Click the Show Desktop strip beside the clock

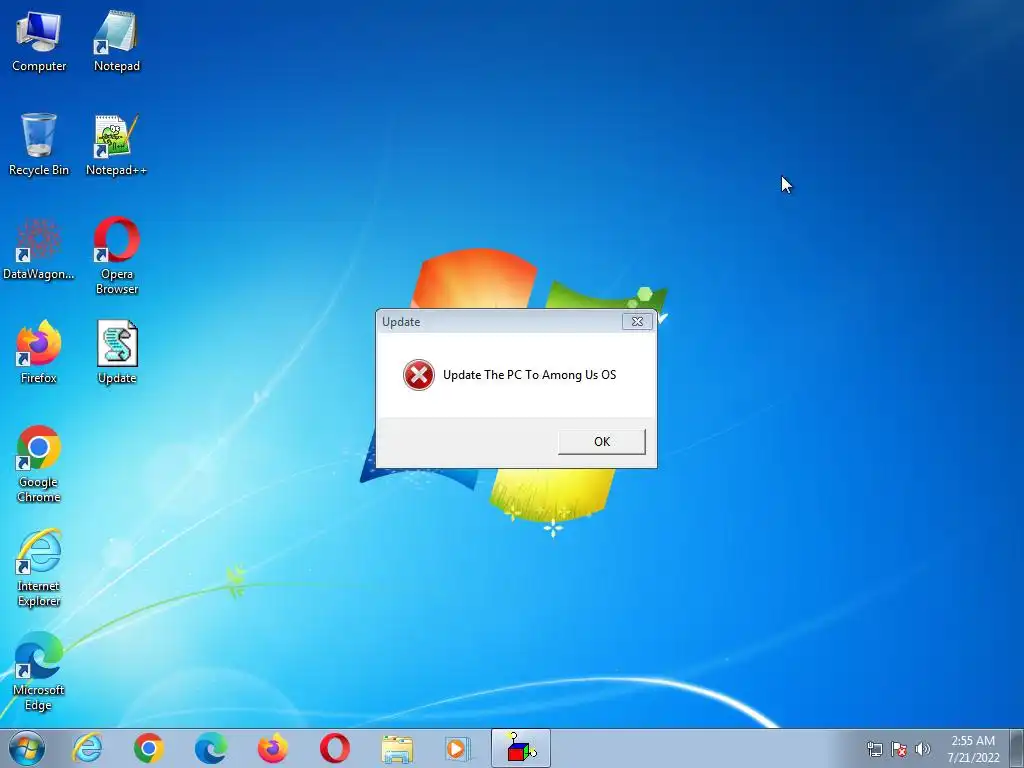coord(1017,748)
